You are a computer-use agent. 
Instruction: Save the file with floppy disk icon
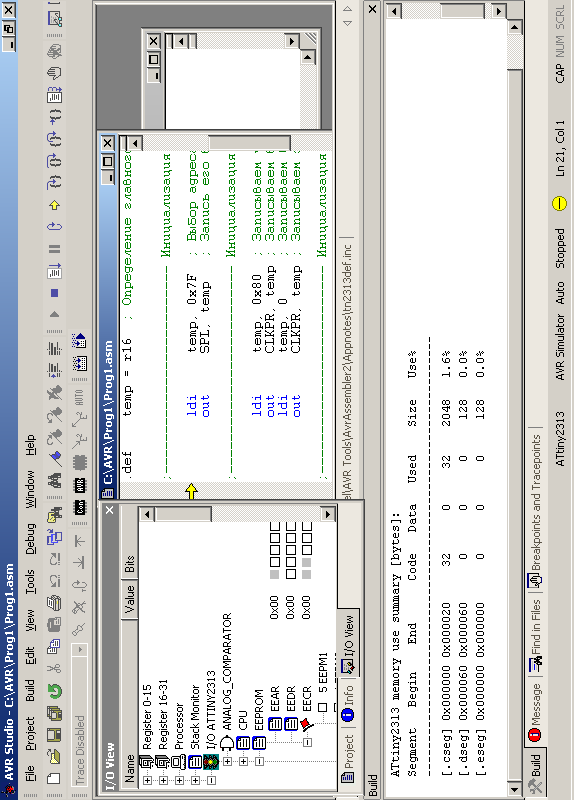(x=54, y=735)
